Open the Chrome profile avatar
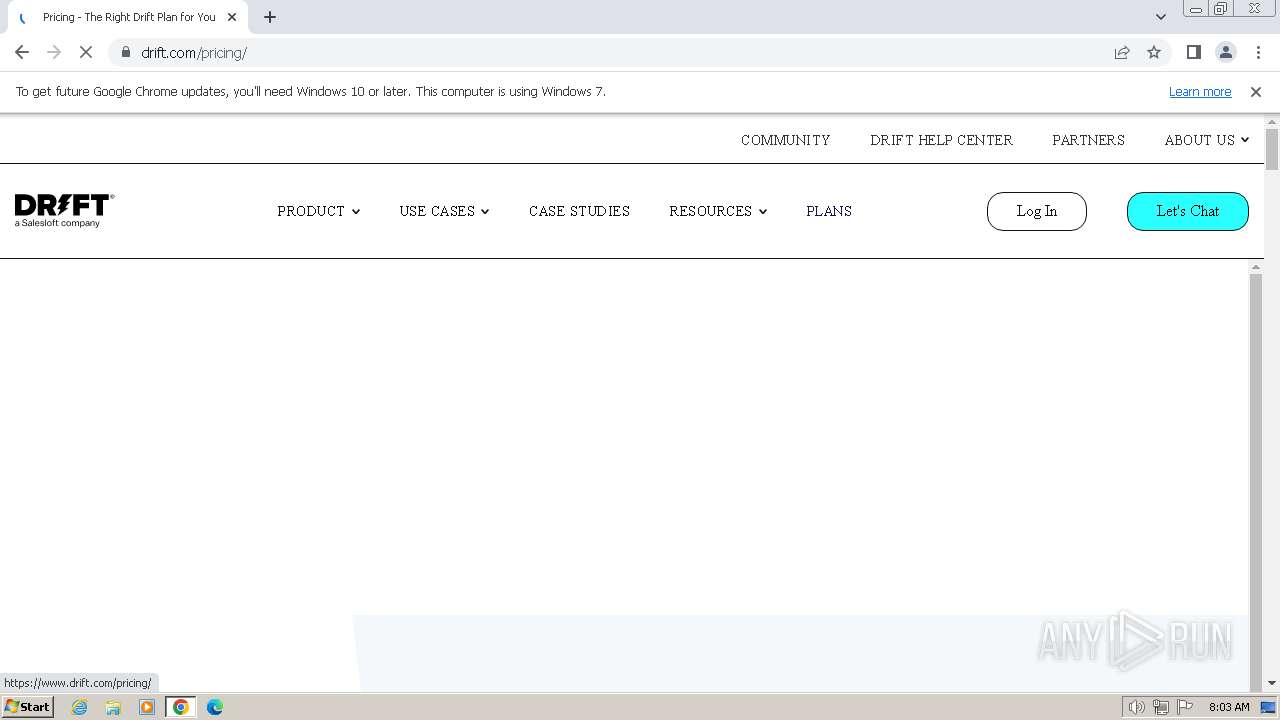1280x720 pixels. pos(1225,52)
